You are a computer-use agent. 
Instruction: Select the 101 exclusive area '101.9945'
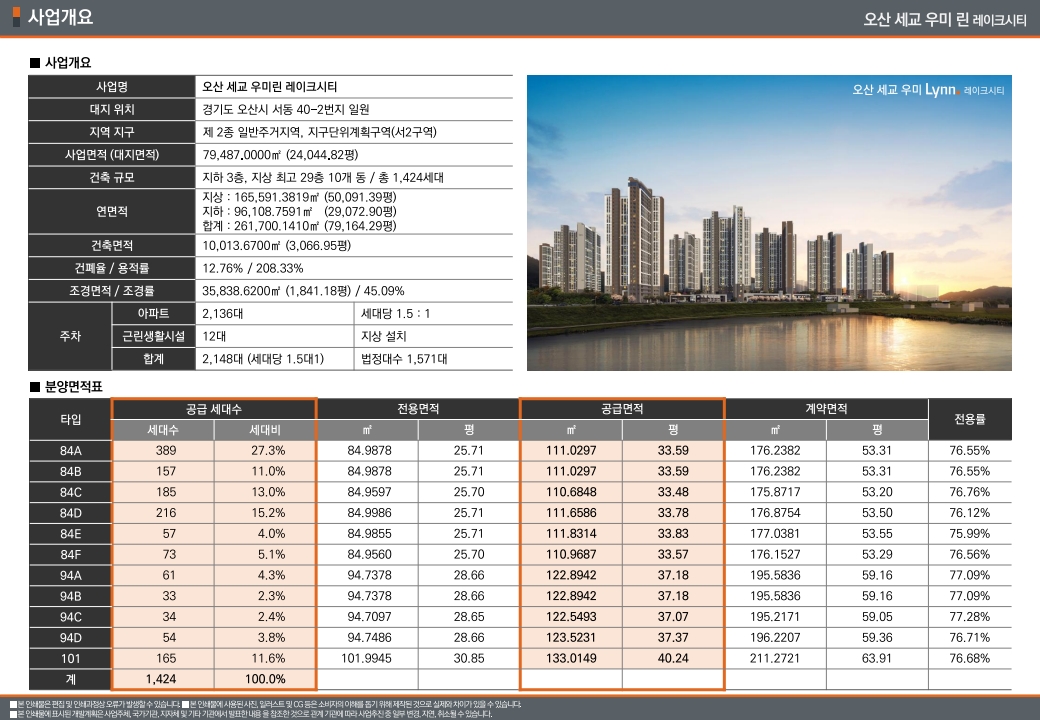tap(366, 658)
